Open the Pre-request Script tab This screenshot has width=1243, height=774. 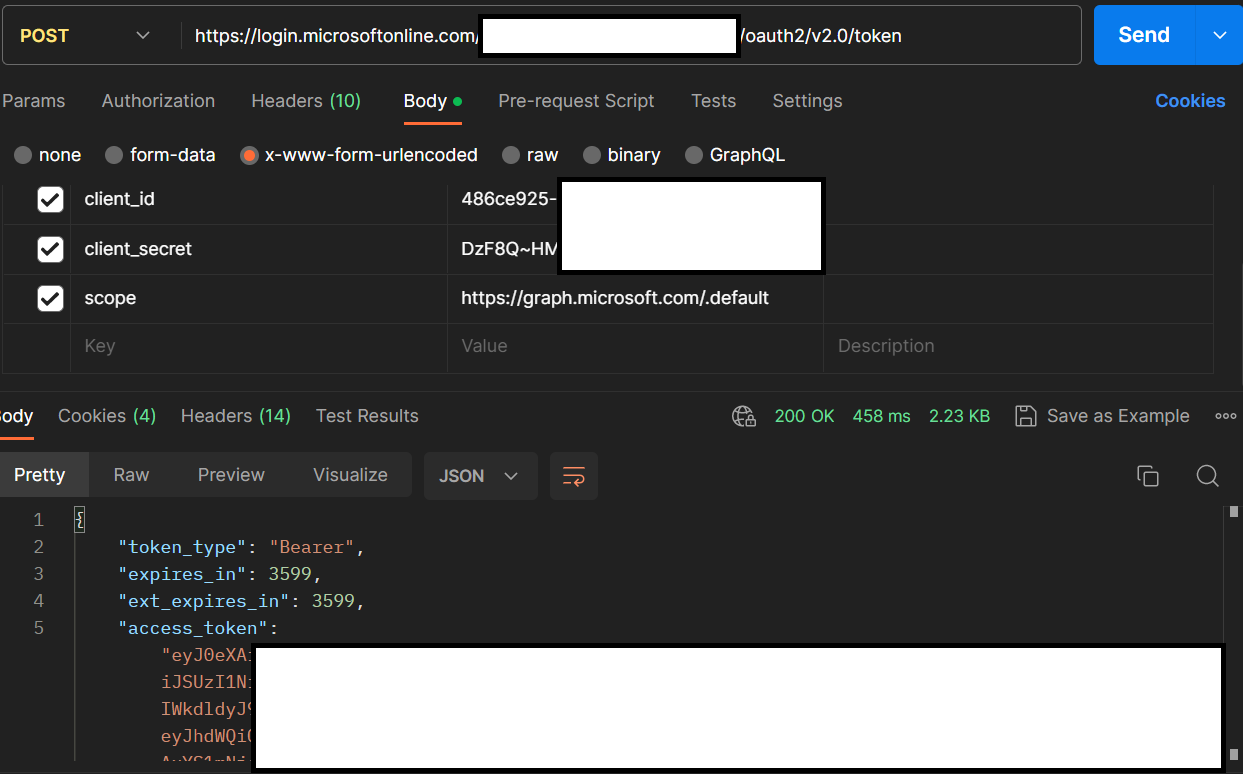[576, 101]
